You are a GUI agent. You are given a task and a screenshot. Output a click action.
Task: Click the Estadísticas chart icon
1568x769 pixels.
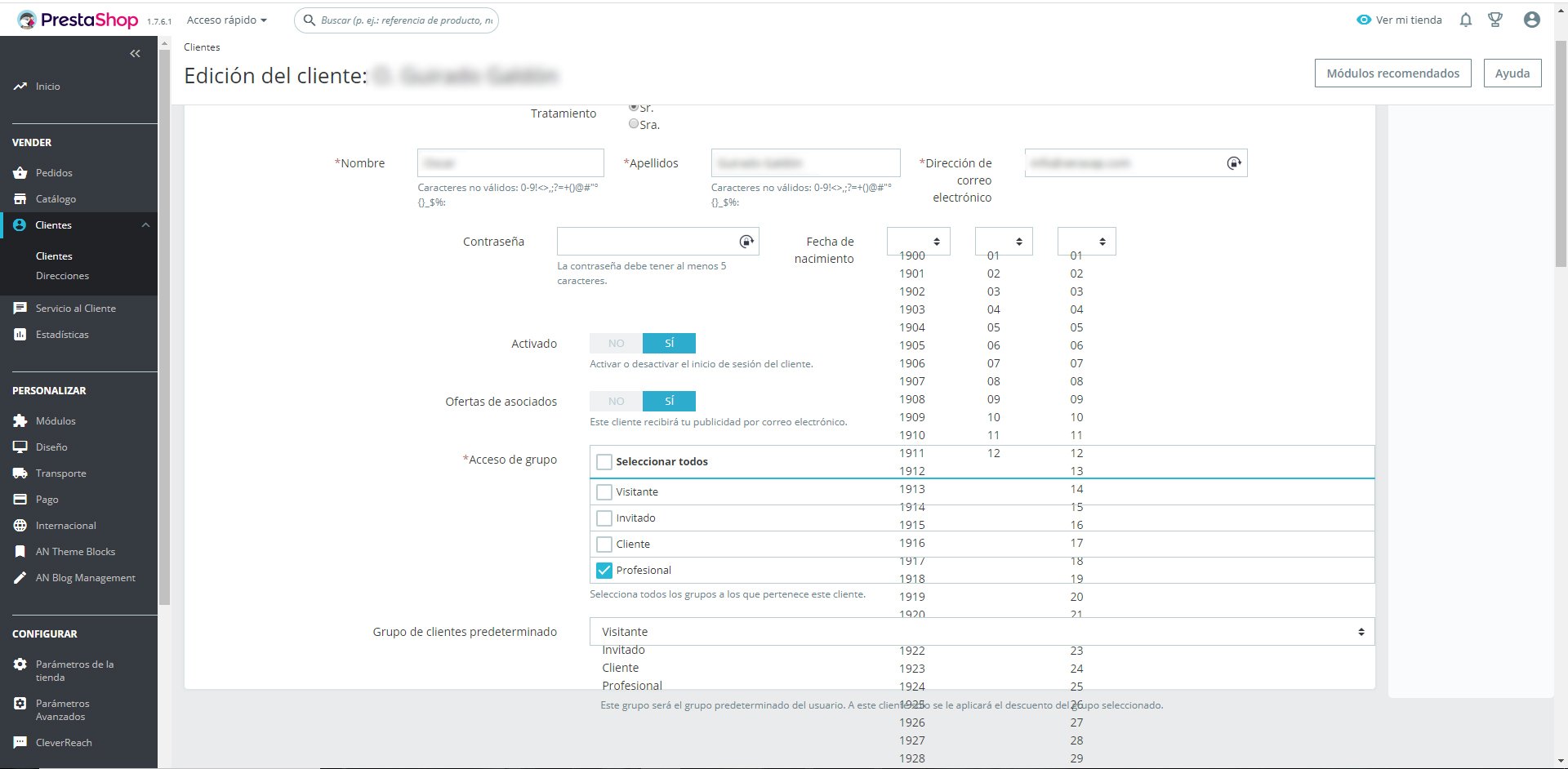[x=20, y=334]
